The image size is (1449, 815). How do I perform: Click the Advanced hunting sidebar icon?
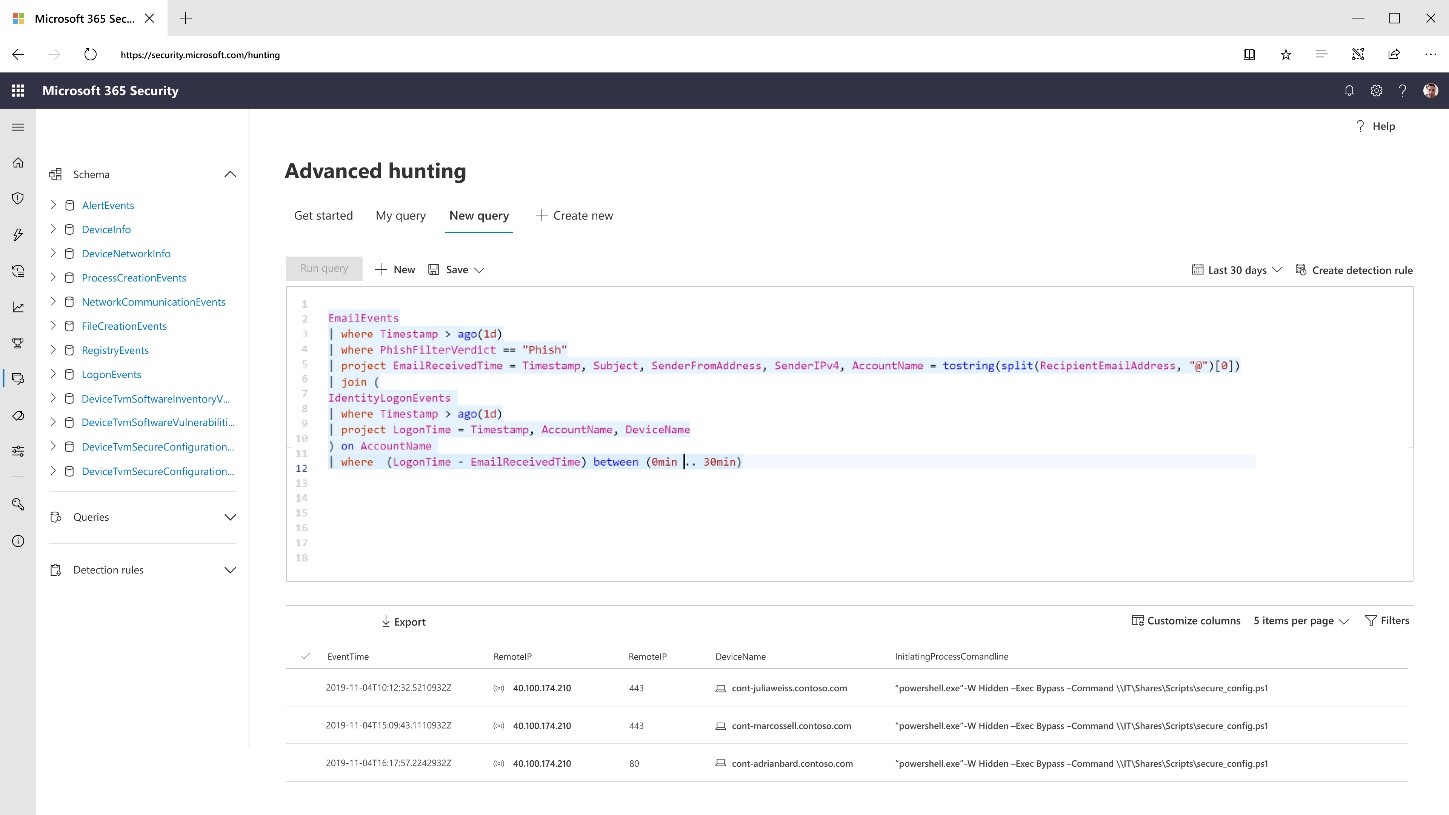(17, 380)
